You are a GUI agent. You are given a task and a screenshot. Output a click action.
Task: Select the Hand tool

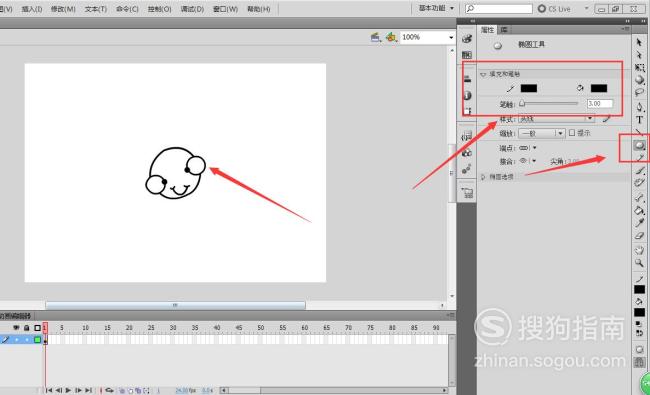[x=639, y=250]
